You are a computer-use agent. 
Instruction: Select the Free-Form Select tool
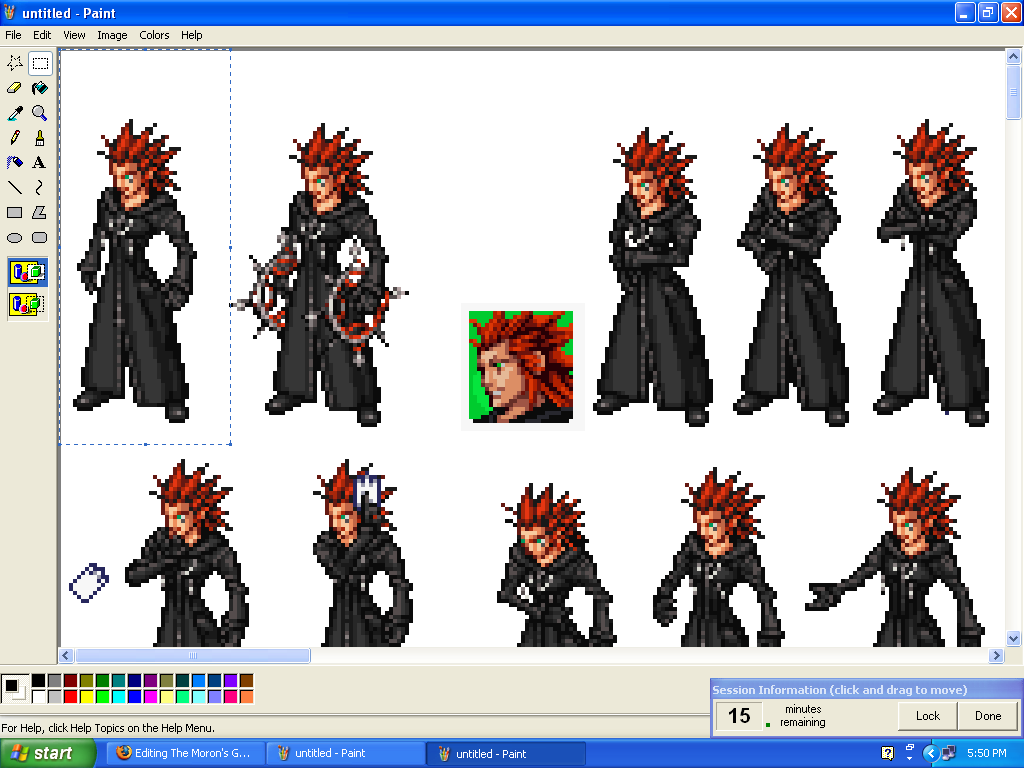[15, 63]
